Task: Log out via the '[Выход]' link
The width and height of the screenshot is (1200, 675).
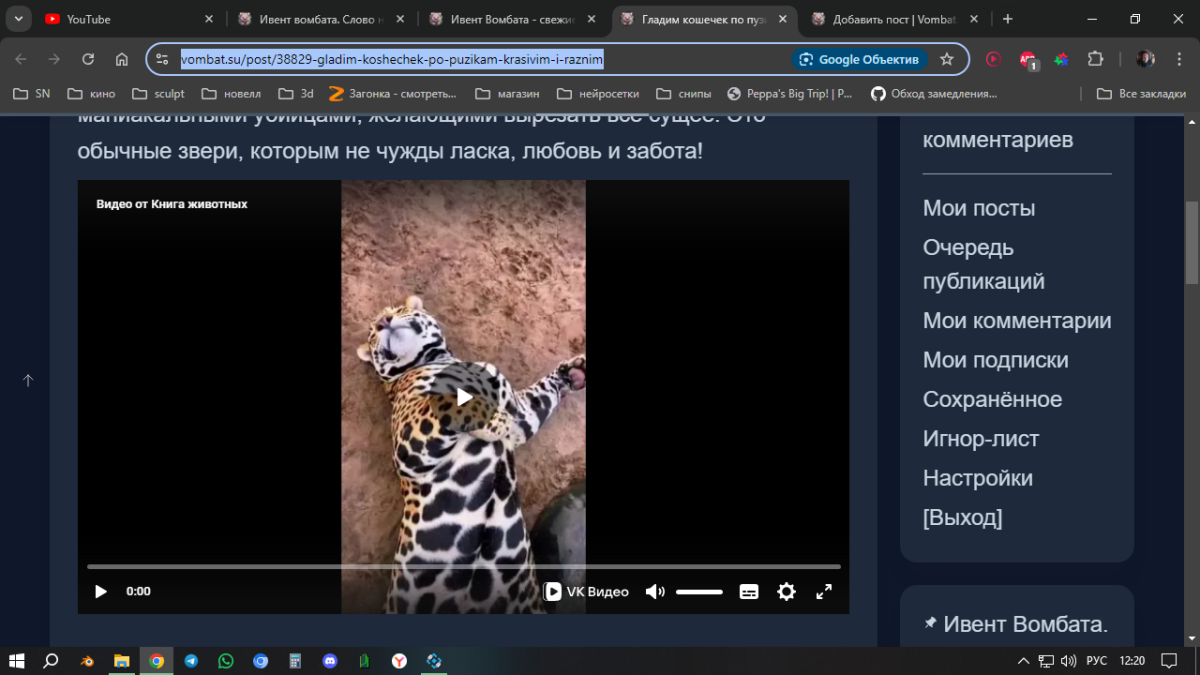Action: point(963,518)
